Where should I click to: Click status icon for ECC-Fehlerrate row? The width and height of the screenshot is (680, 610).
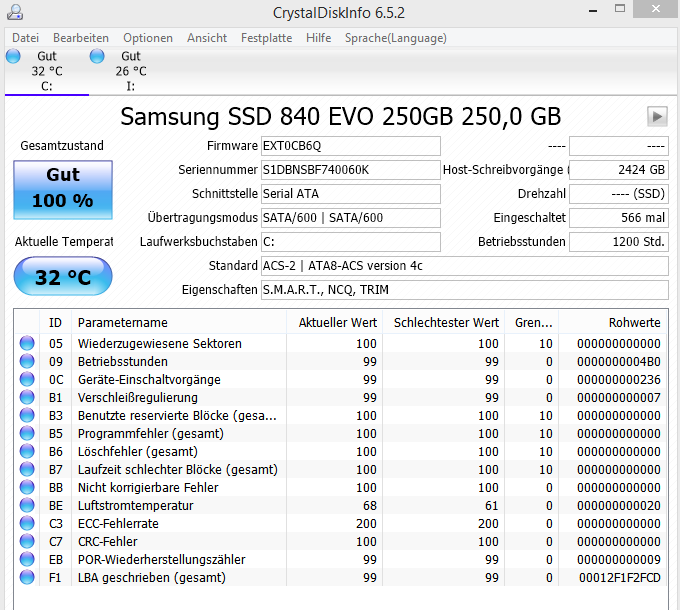(x=27, y=523)
